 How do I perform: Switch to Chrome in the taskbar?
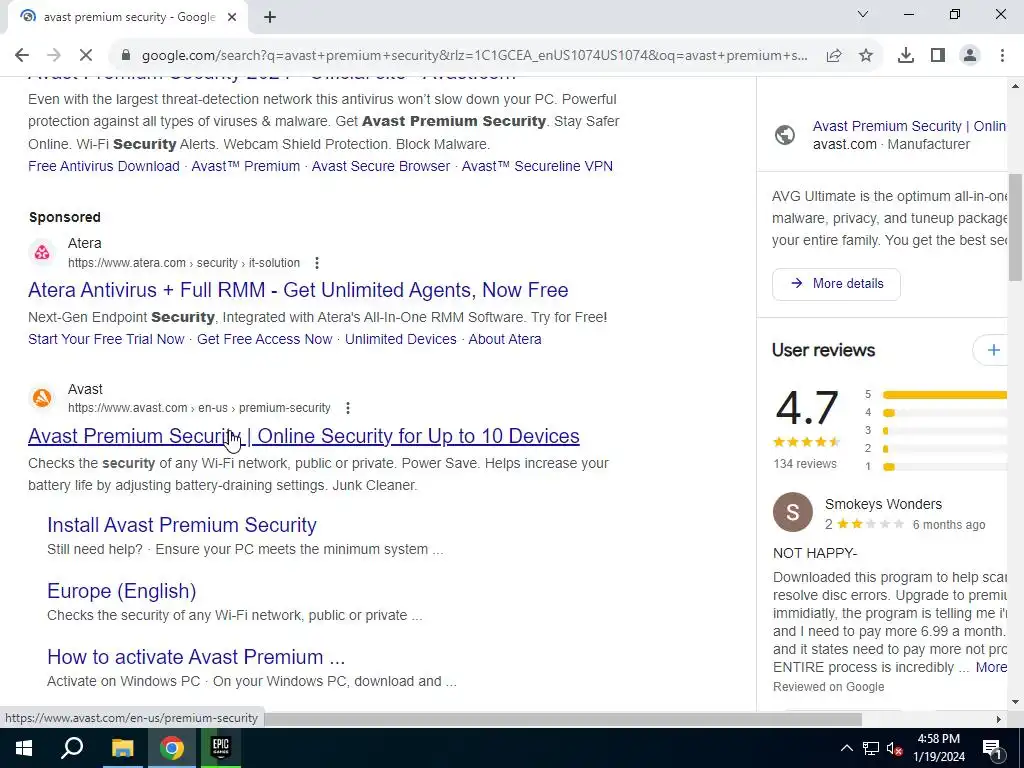pos(172,748)
